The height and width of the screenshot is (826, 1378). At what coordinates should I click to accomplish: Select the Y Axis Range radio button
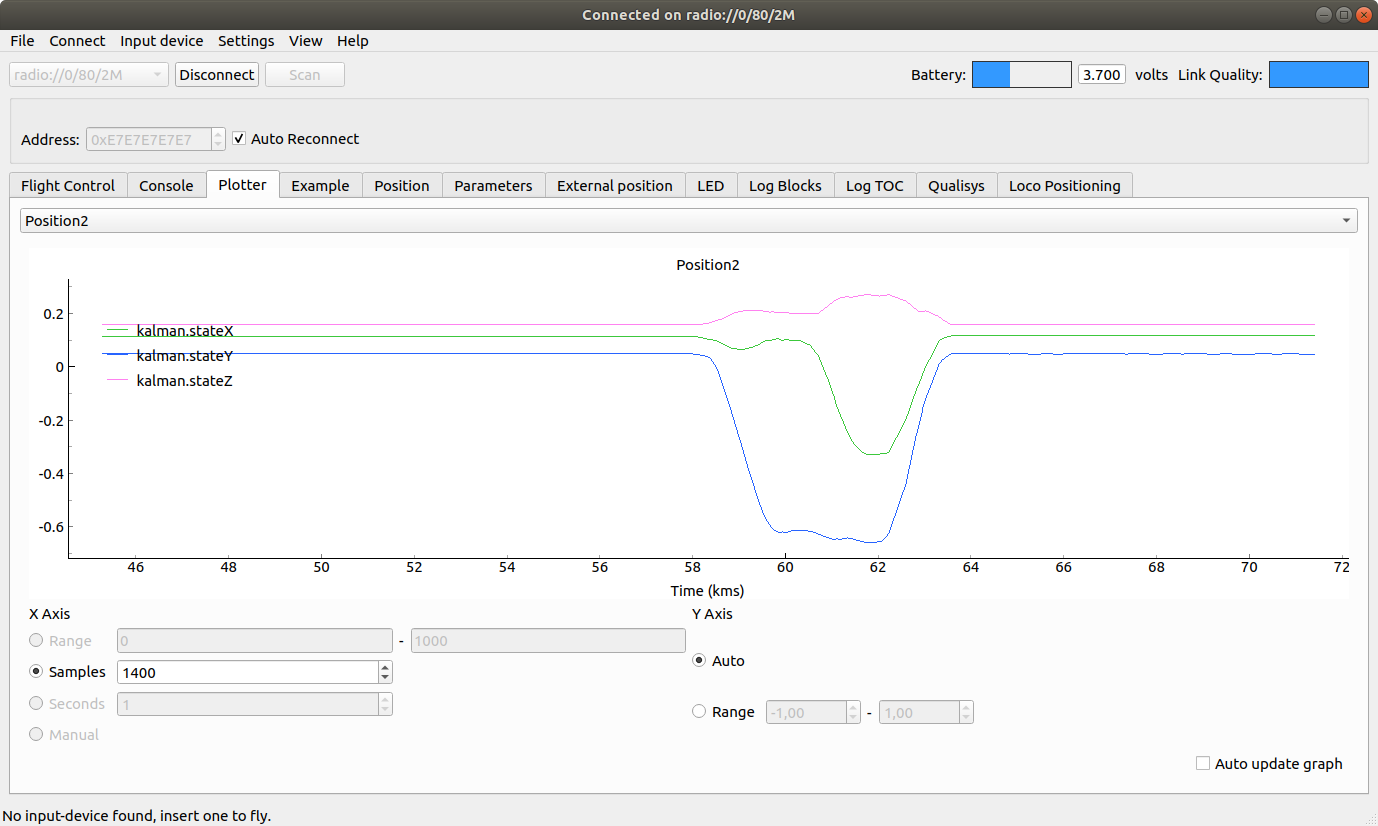tap(699, 712)
